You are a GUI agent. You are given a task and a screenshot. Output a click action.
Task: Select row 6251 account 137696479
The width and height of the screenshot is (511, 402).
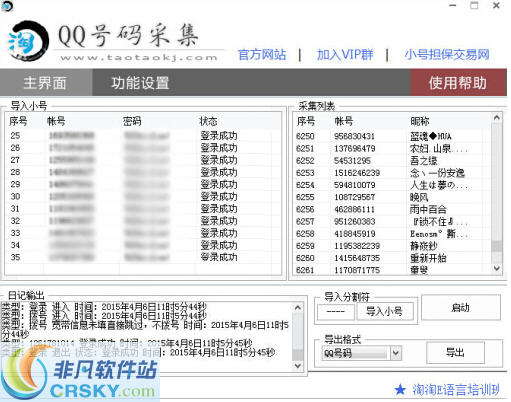(392, 148)
